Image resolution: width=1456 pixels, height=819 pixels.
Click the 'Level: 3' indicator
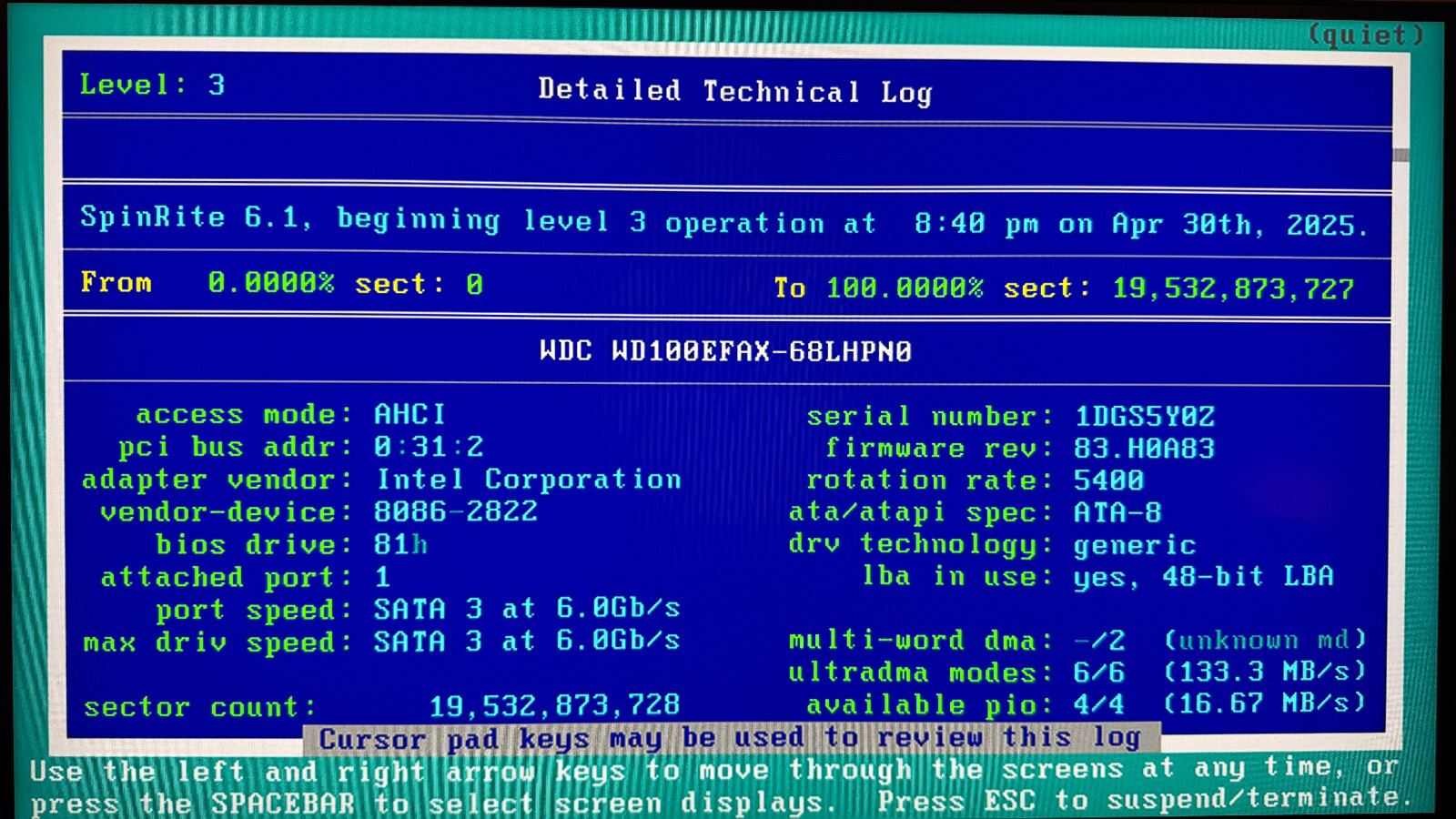[152, 85]
